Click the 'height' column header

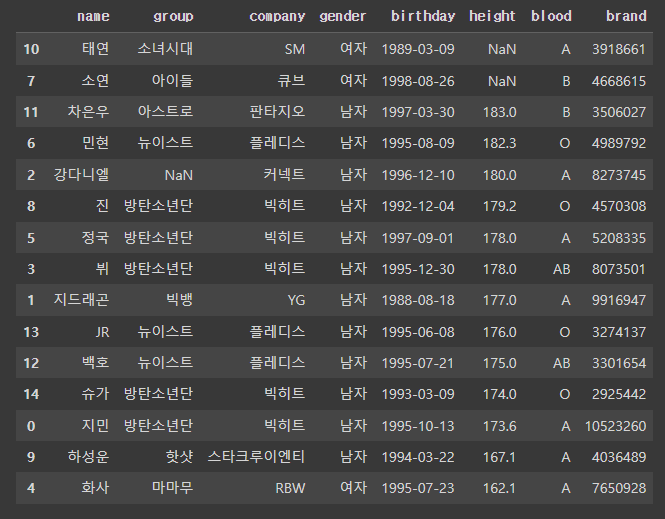click(492, 17)
